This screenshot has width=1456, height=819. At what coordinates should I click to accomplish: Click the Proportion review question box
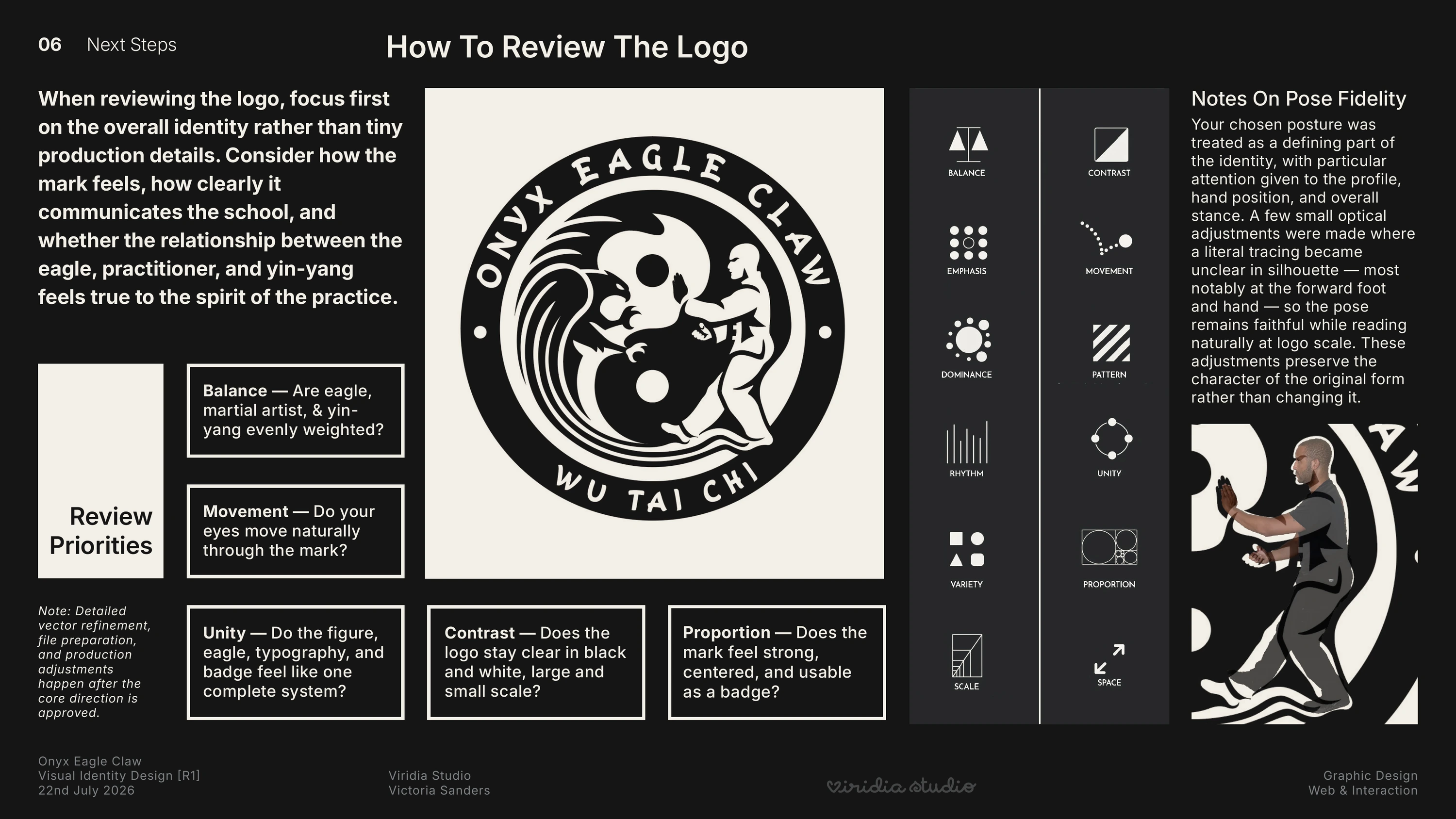(777, 662)
